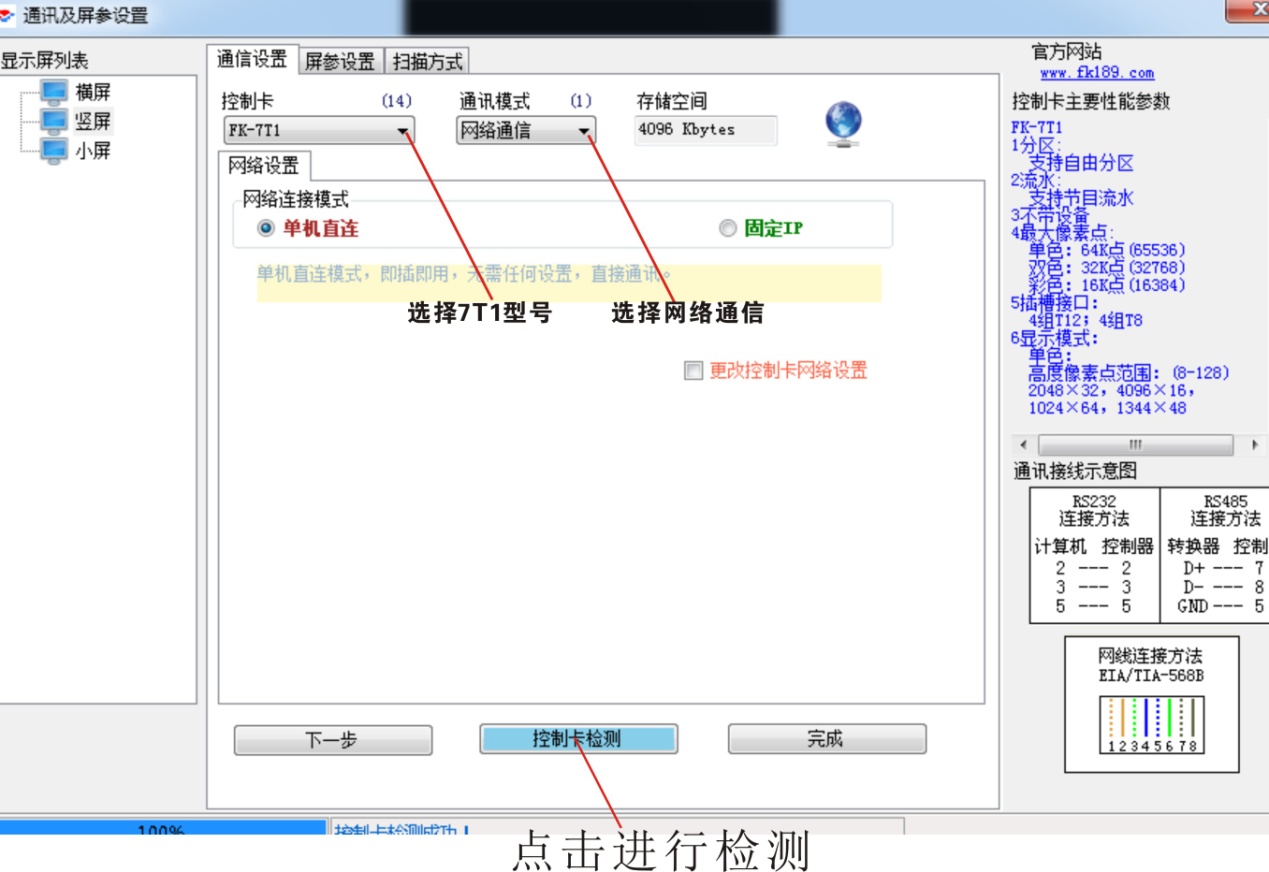Select the 固定IP radio button
The image size is (1269, 872).
point(727,229)
